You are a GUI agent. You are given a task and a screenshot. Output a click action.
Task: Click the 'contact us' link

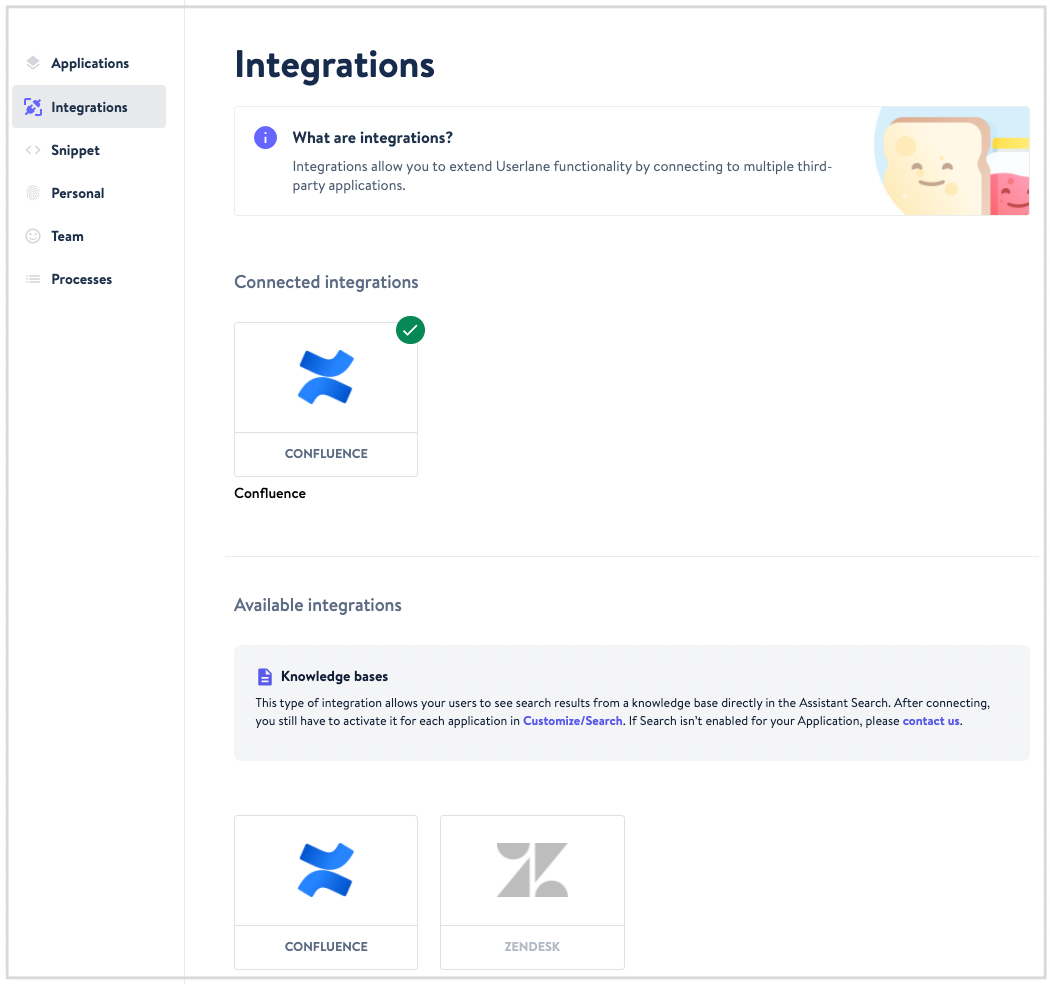coord(931,721)
